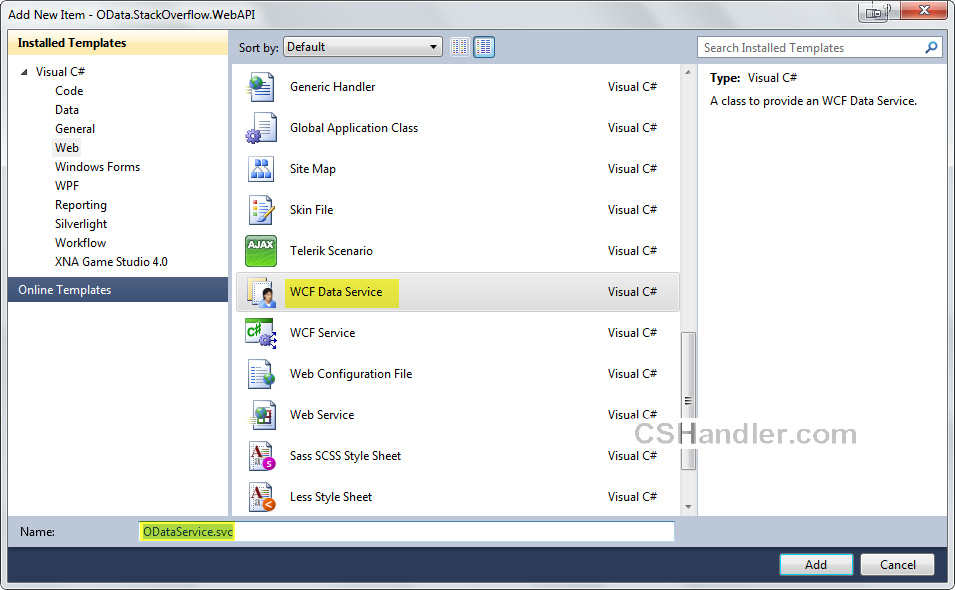Select the Sass SCSS Style Sheet label
This screenshot has height=590, width=955.
click(x=345, y=456)
